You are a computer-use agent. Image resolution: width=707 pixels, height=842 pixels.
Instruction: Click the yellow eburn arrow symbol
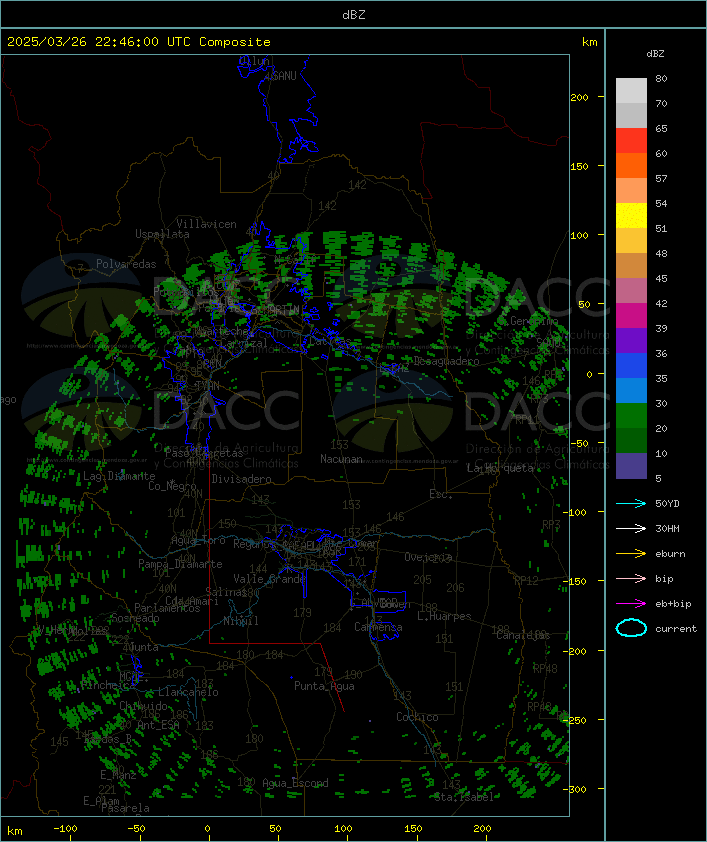pyautogui.click(x=631, y=554)
